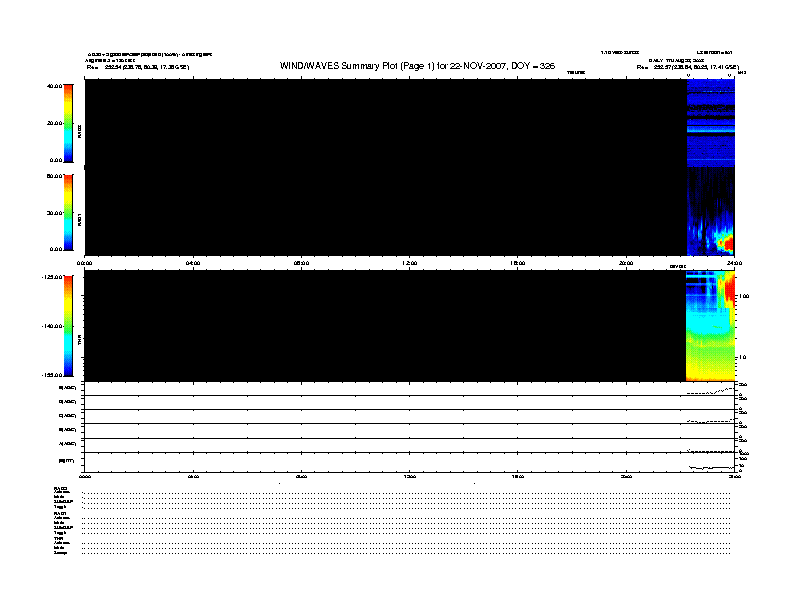Click the WIND/WAVES Summary Plot title text
The image size is (792, 612).
[417, 66]
